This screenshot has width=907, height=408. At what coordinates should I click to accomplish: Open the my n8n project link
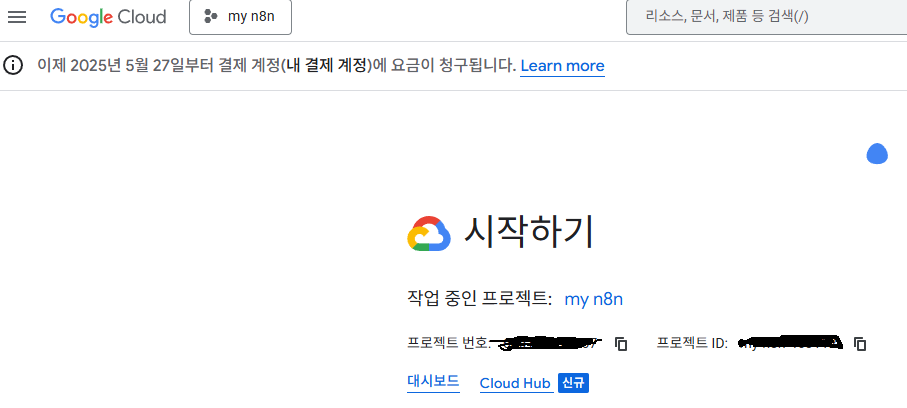[x=593, y=299]
